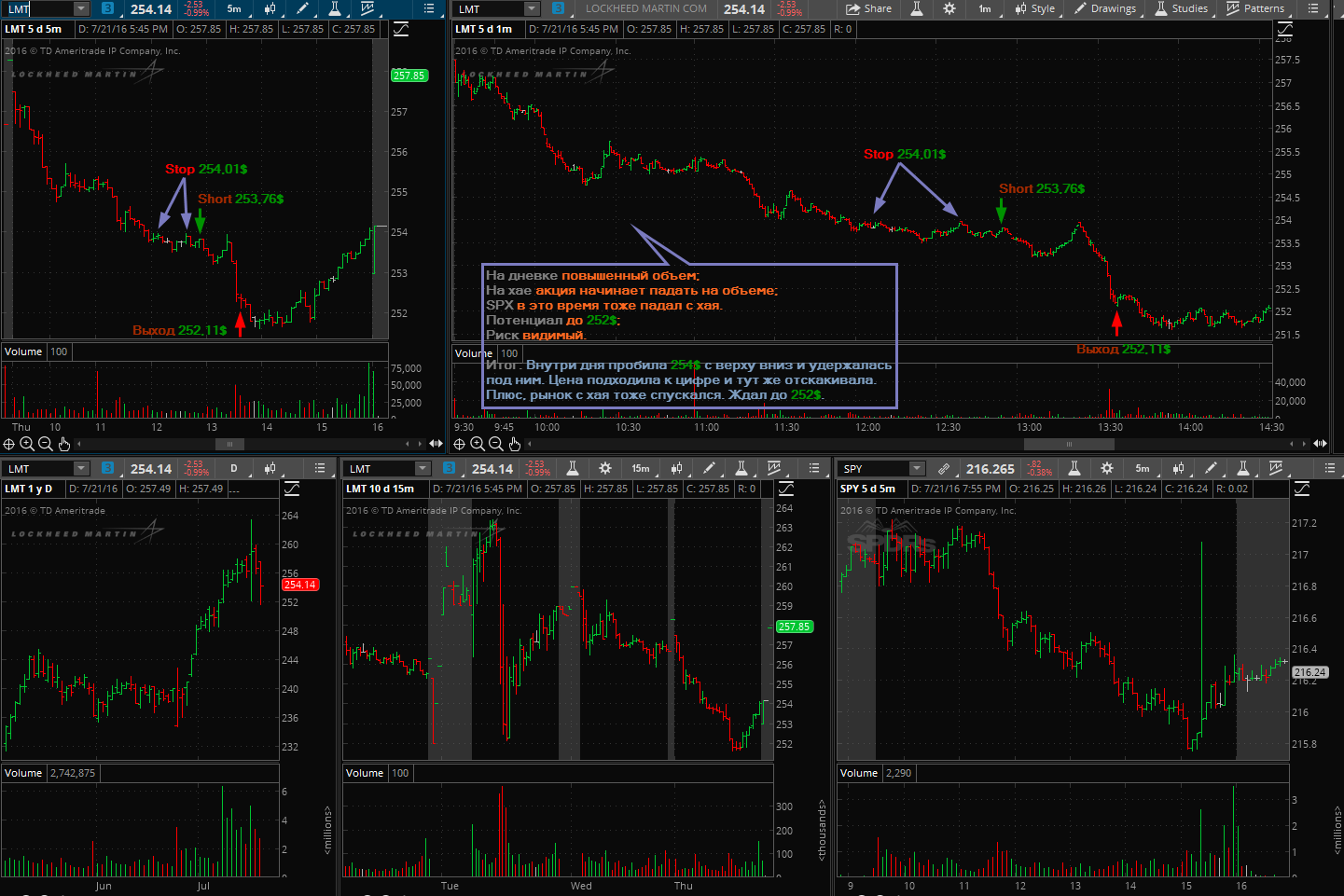Expand time axis arrows on LMT 1m chart
Screen dimensions: 1344x896
coord(1320,444)
